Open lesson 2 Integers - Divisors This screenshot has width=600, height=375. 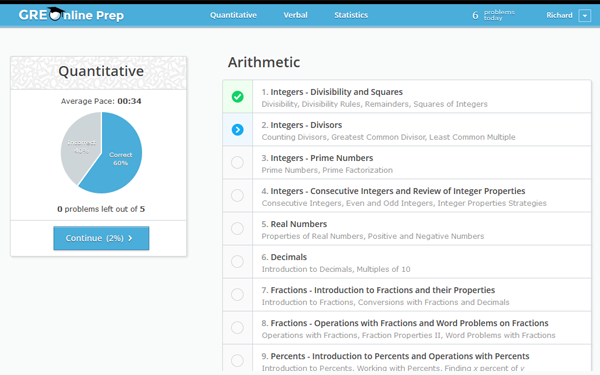(422, 130)
